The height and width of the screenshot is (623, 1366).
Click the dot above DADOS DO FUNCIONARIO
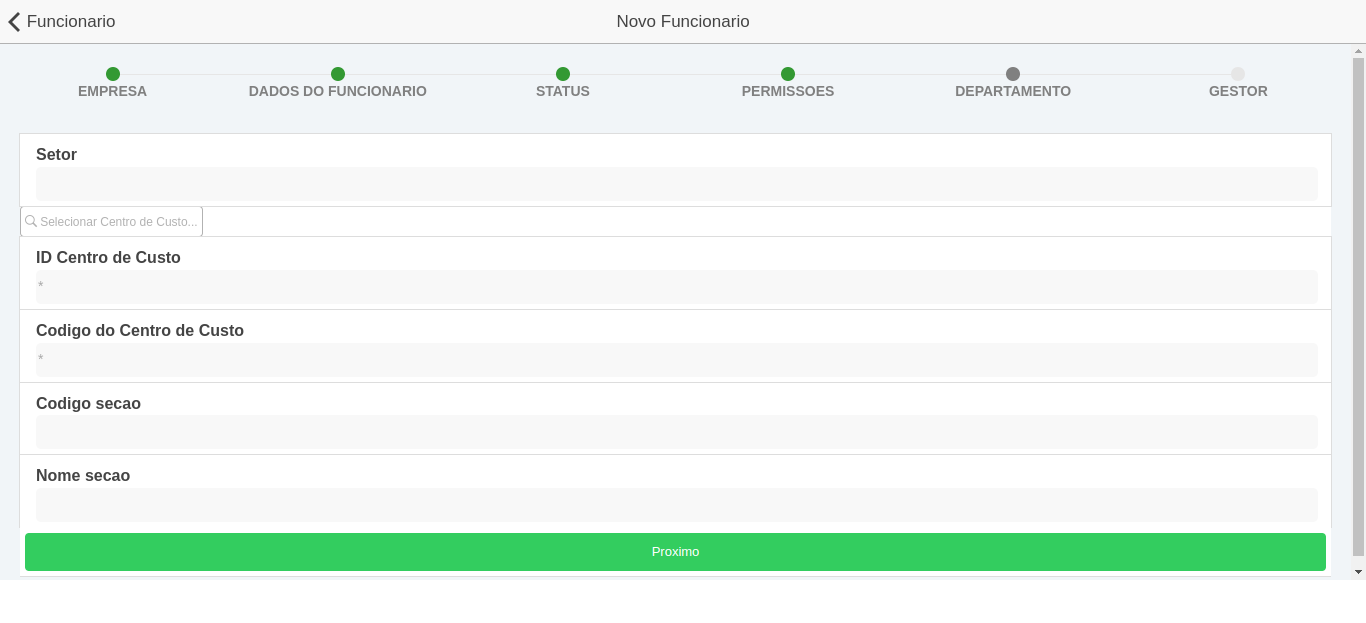[x=338, y=74]
